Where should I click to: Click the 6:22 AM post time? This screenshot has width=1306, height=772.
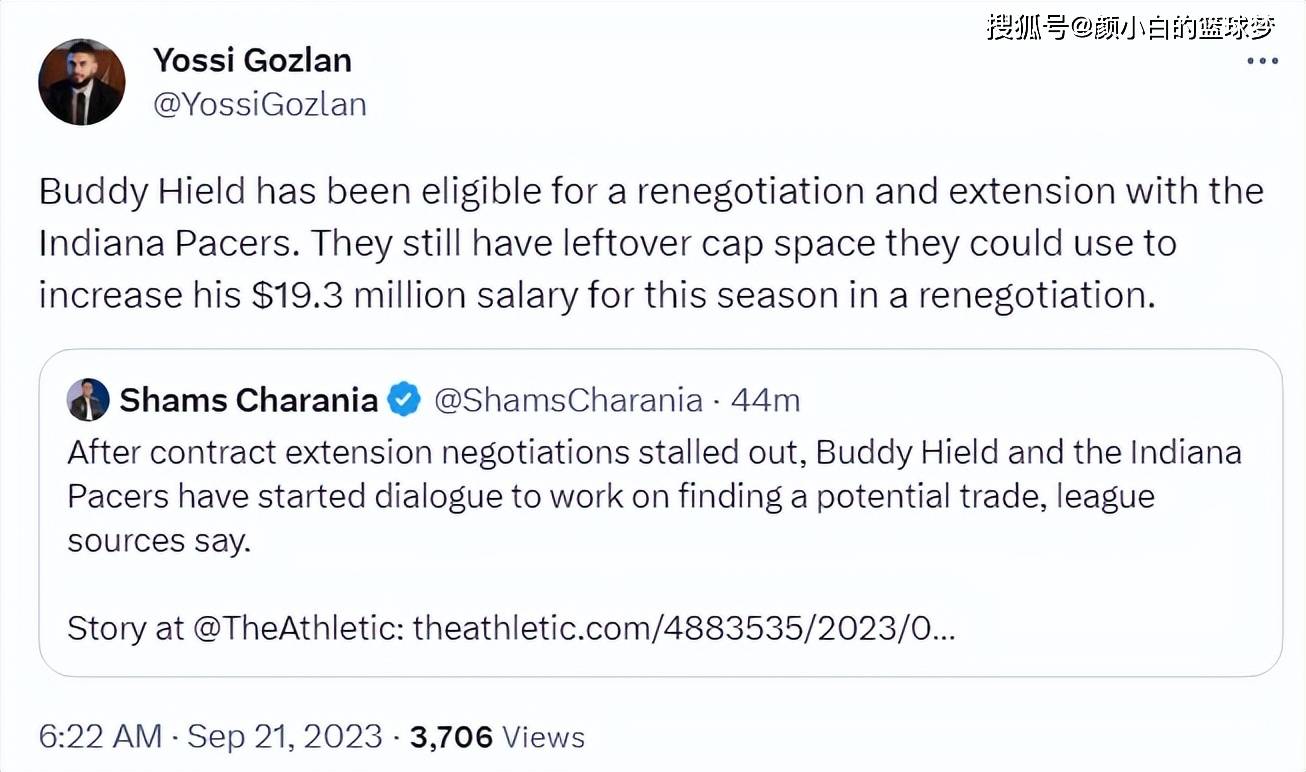click(100, 737)
